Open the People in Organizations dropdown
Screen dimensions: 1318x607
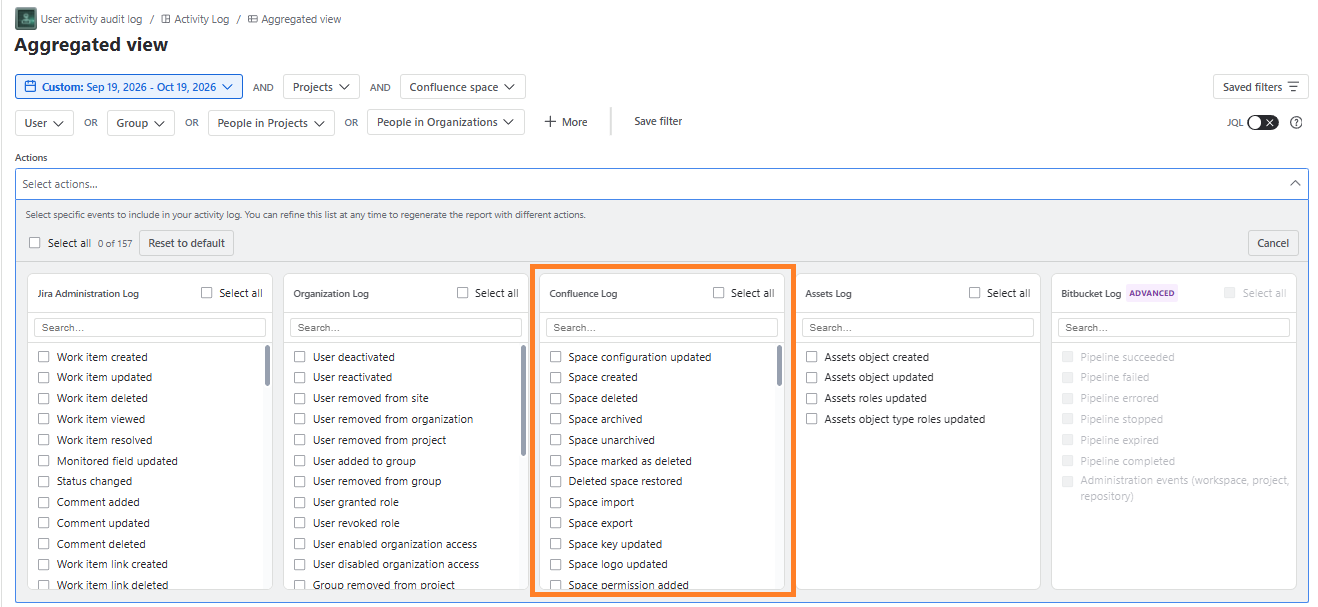click(x=446, y=123)
